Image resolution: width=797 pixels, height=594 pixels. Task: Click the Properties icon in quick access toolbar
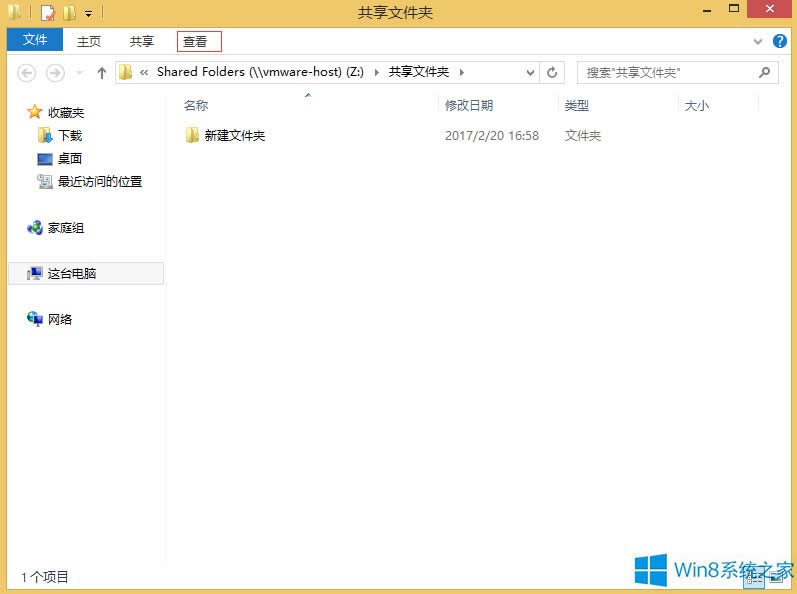pyautogui.click(x=47, y=13)
